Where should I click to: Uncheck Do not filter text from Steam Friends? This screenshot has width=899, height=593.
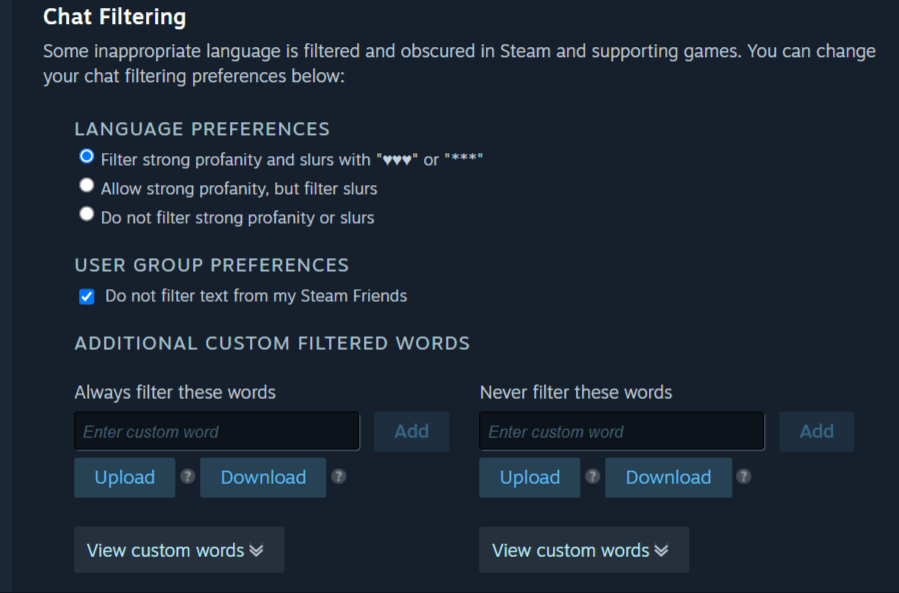tap(87, 296)
